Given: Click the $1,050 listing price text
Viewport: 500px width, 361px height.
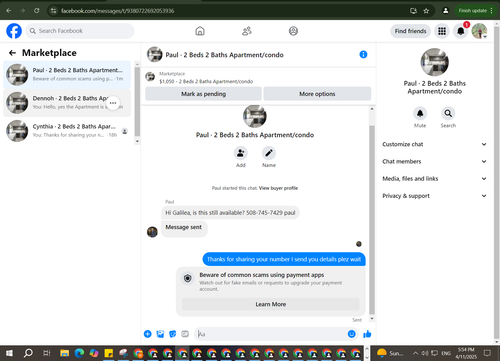Looking at the screenshot, I should click(x=206, y=81).
